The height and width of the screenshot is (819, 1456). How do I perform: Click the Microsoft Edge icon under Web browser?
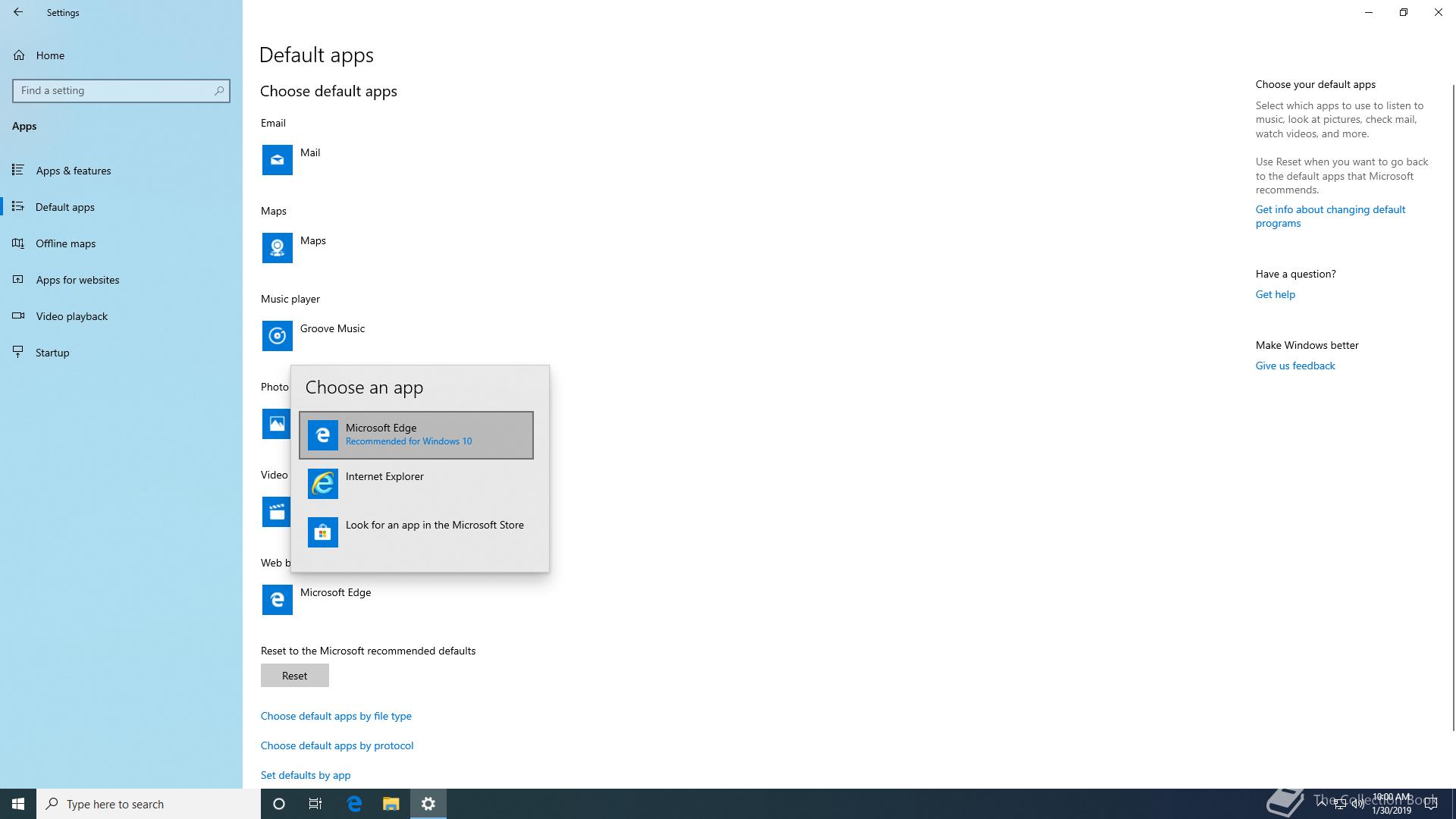coord(278,600)
